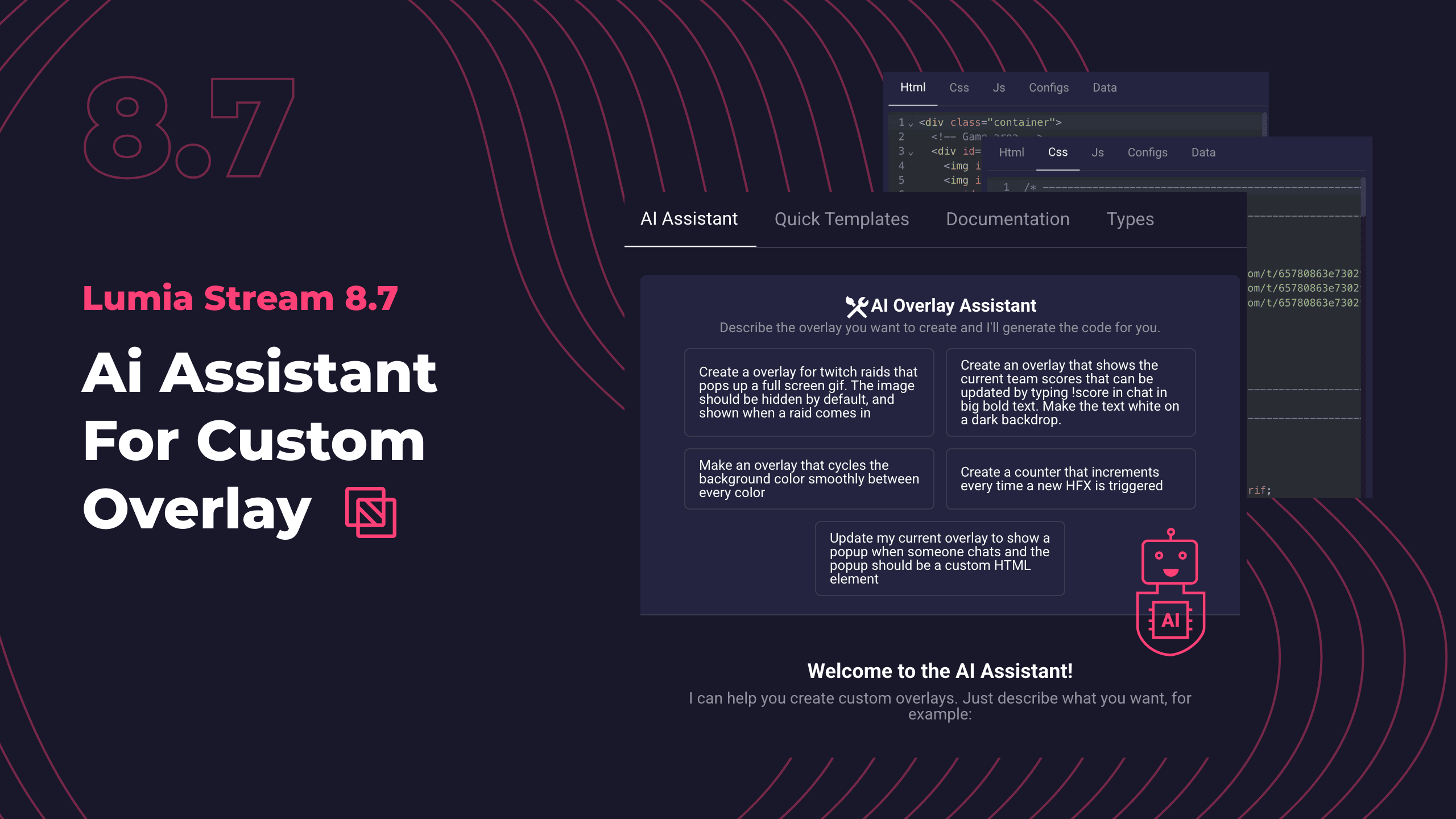Click the 'AI Overlay Assistant' title
The height and width of the screenshot is (819, 1456).
click(x=953, y=306)
